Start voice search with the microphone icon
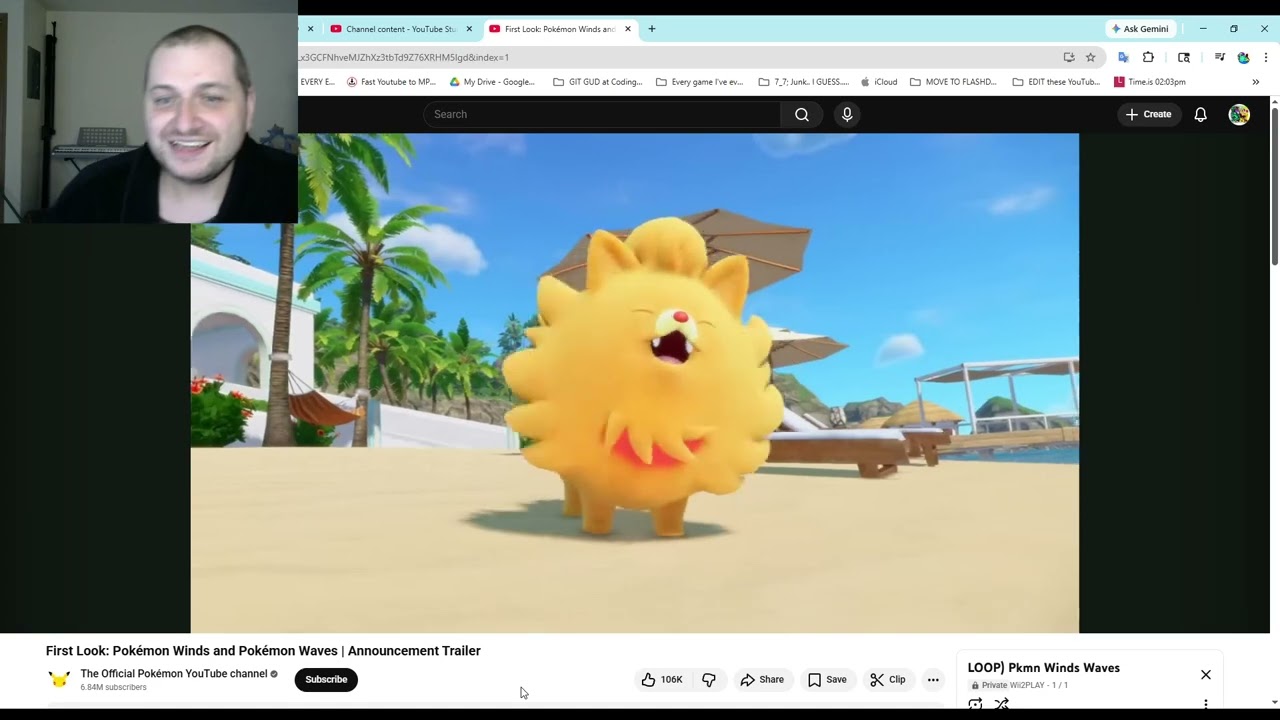 pyautogui.click(x=847, y=114)
